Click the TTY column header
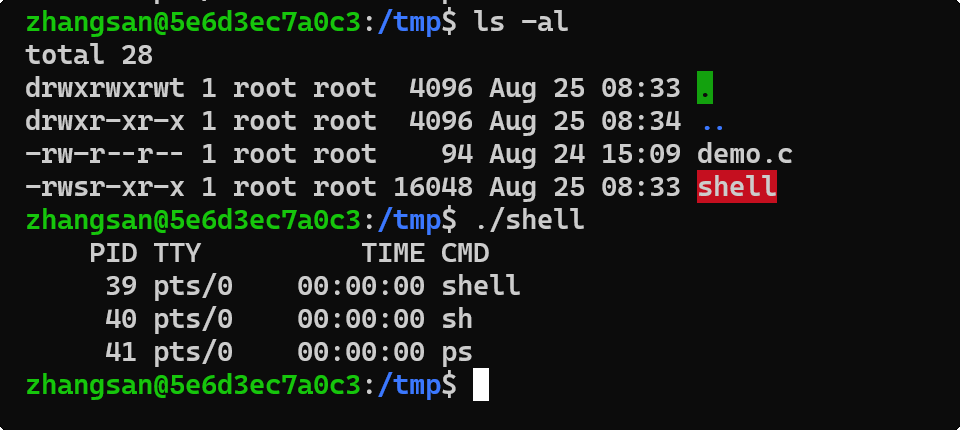 (176, 253)
